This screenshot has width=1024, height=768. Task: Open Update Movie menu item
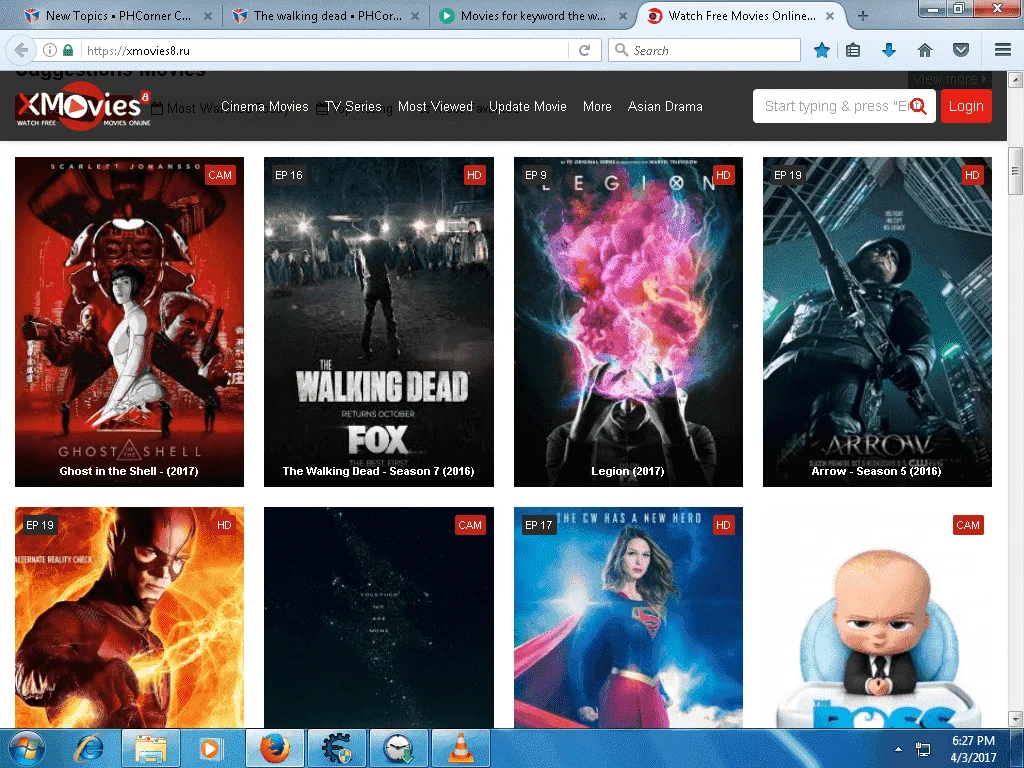(x=528, y=106)
